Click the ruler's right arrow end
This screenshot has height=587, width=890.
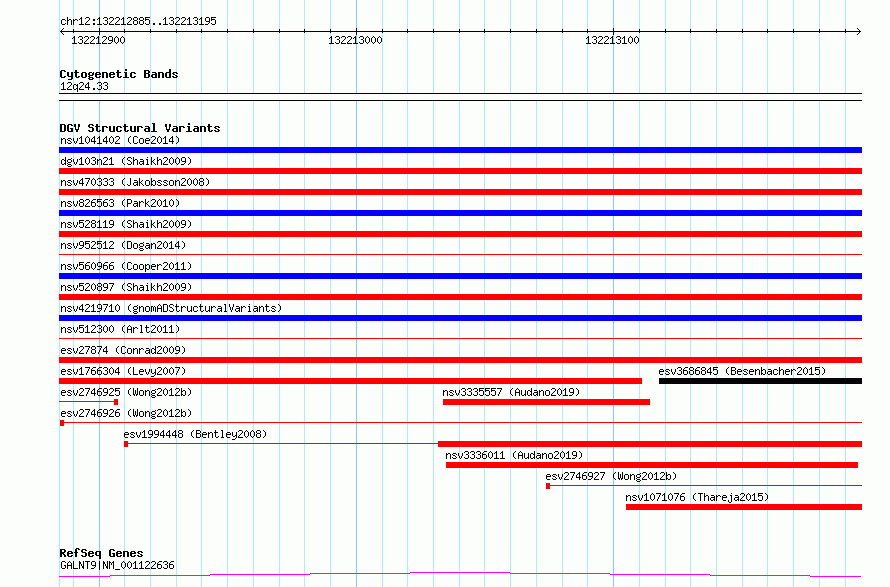(x=859, y=31)
